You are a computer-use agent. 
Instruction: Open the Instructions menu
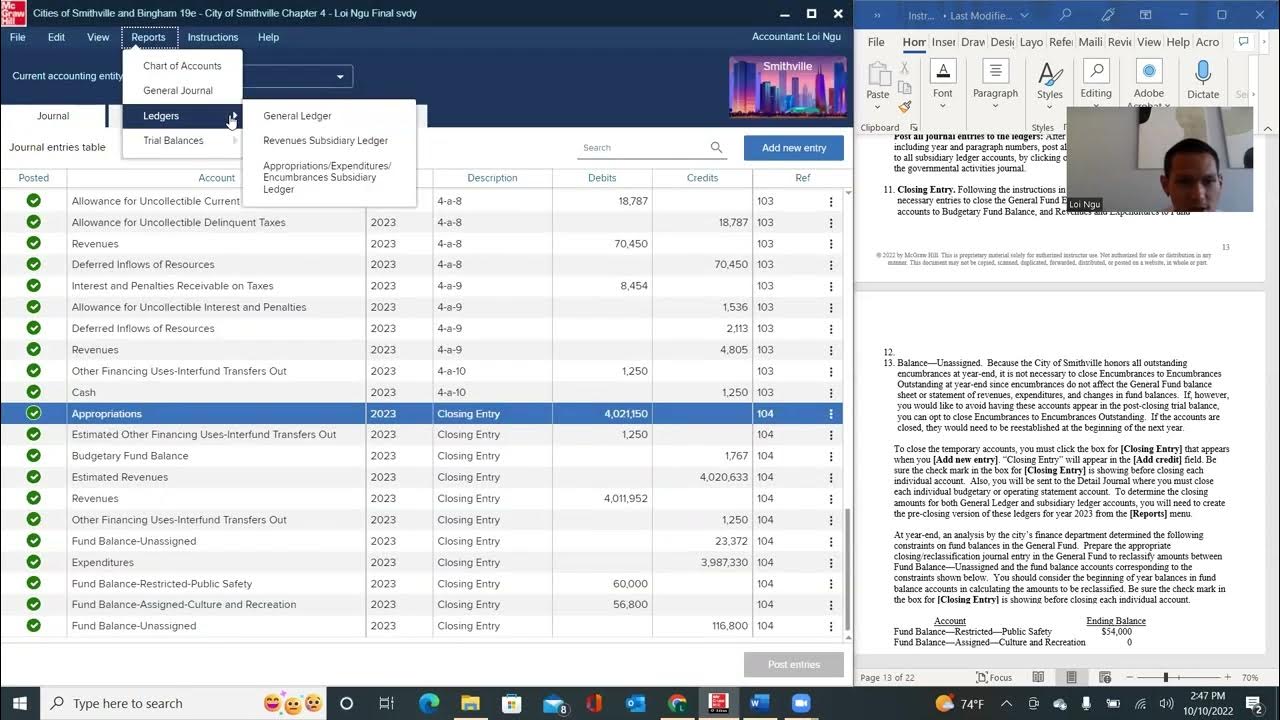pyautogui.click(x=212, y=37)
